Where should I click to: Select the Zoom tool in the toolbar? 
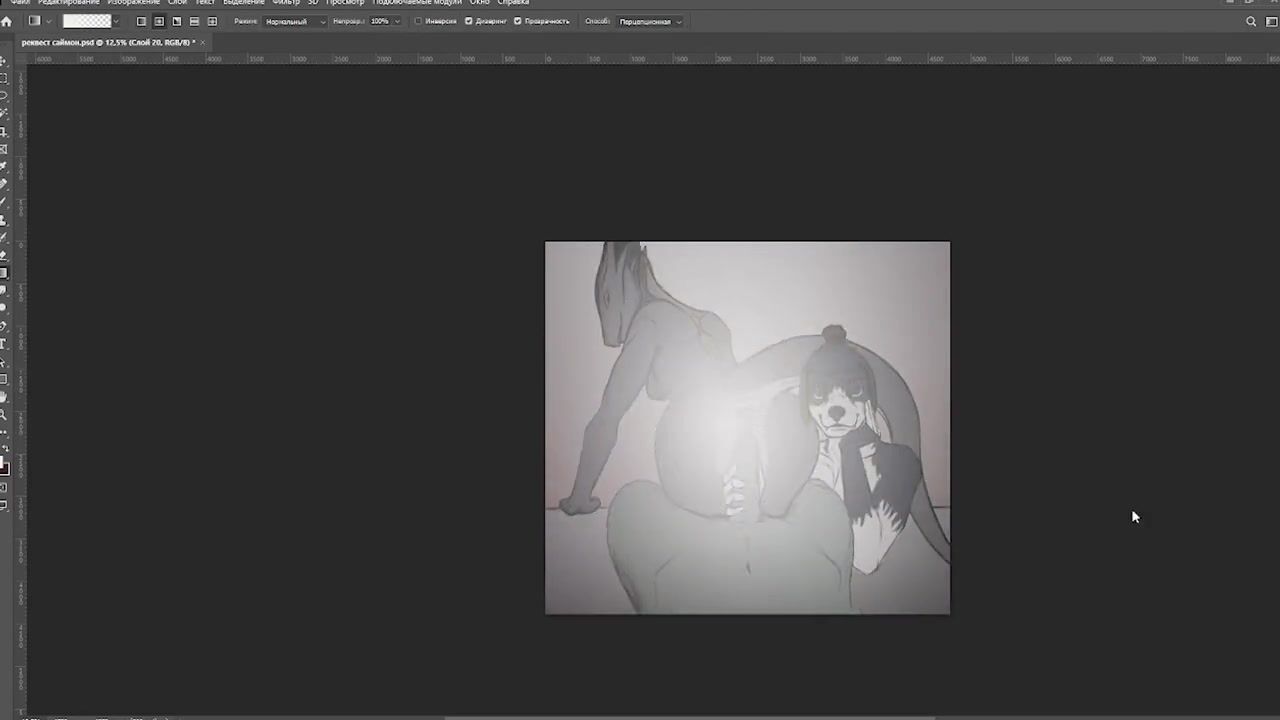4,414
